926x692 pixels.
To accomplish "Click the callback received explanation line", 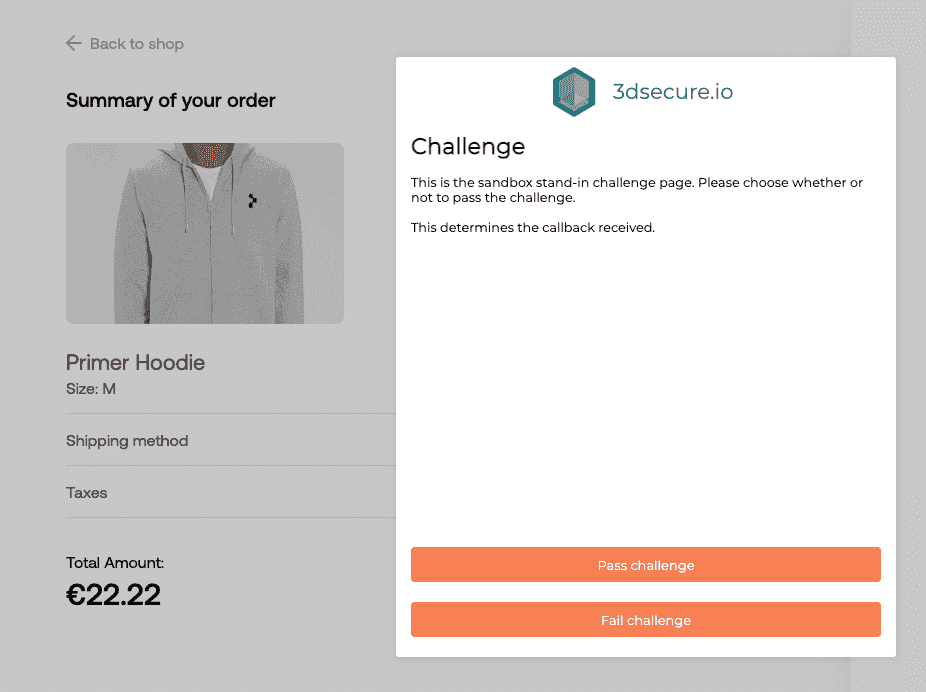I will pos(533,227).
